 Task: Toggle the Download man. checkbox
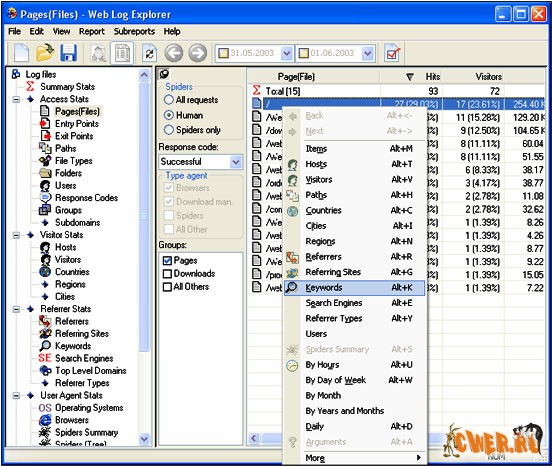pyautogui.click(x=169, y=201)
